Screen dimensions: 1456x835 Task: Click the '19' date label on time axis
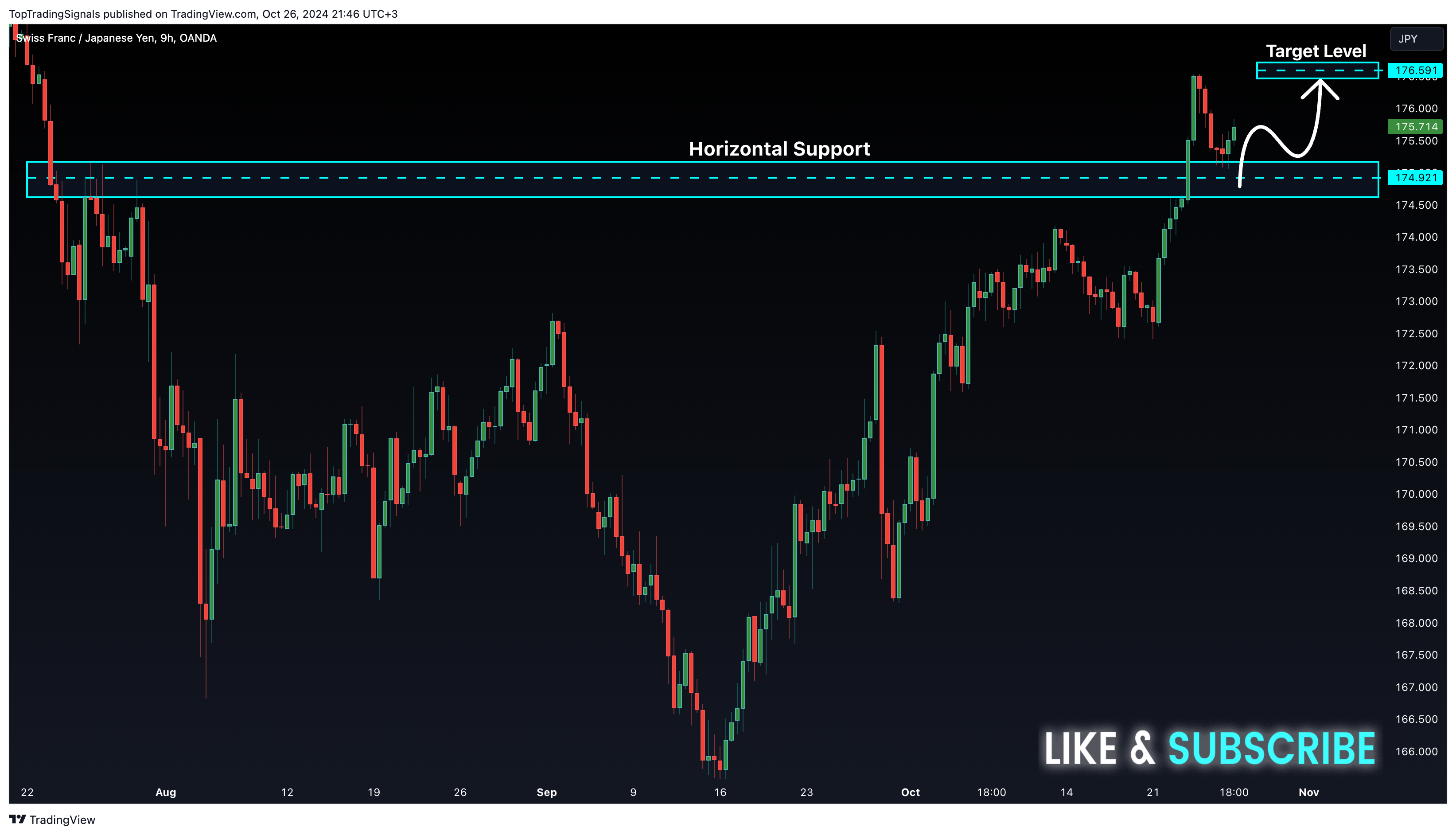click(374, 792)
